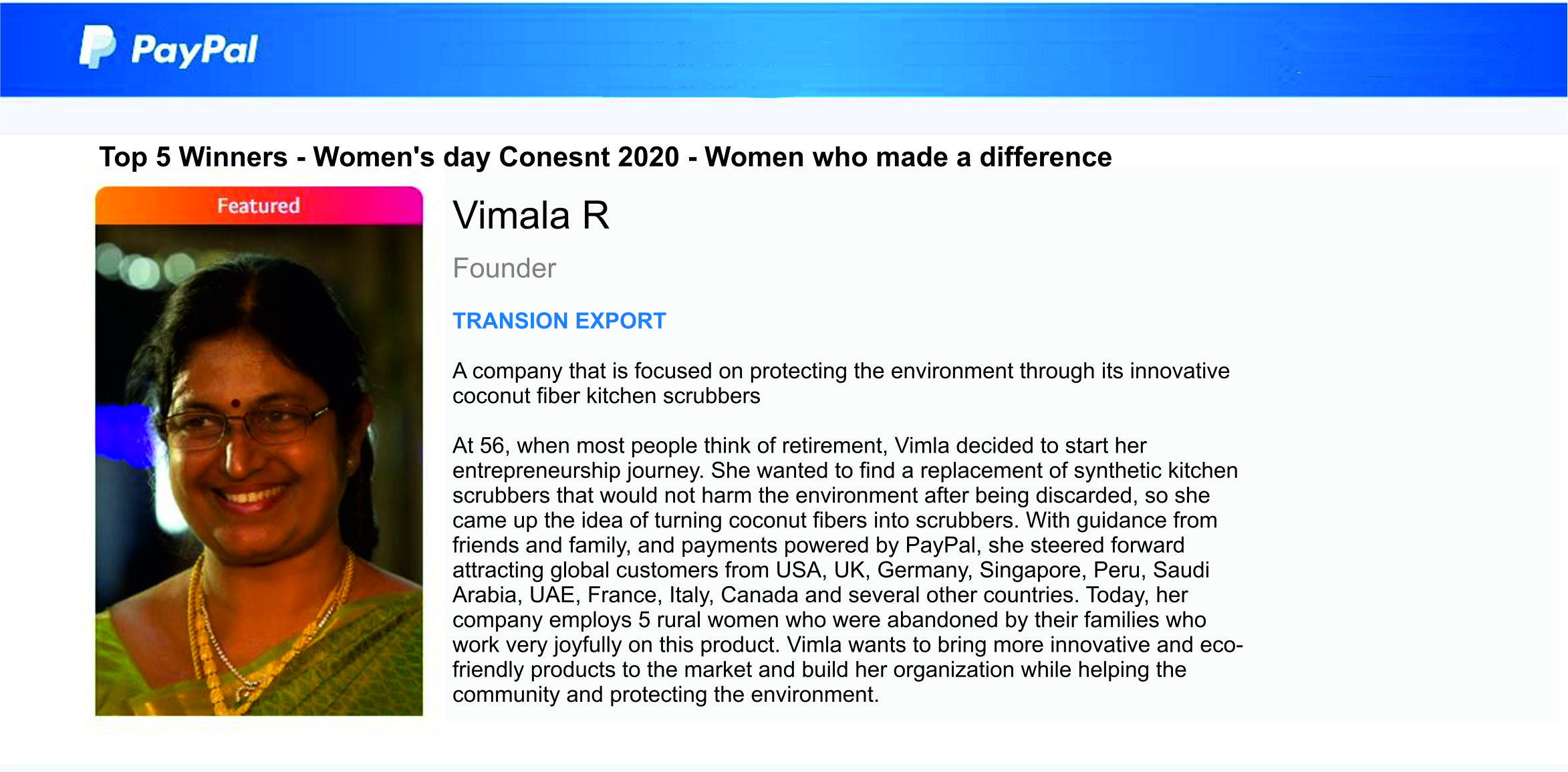The image size is (1568, 772).
Task: Click the company summary starting "A company that"
Action: [x=840, y=371]
